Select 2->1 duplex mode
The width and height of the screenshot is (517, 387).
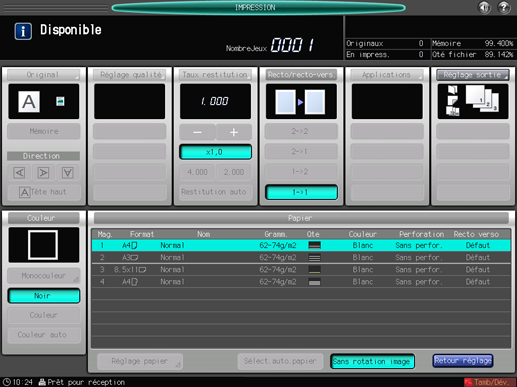click(301, 151)
